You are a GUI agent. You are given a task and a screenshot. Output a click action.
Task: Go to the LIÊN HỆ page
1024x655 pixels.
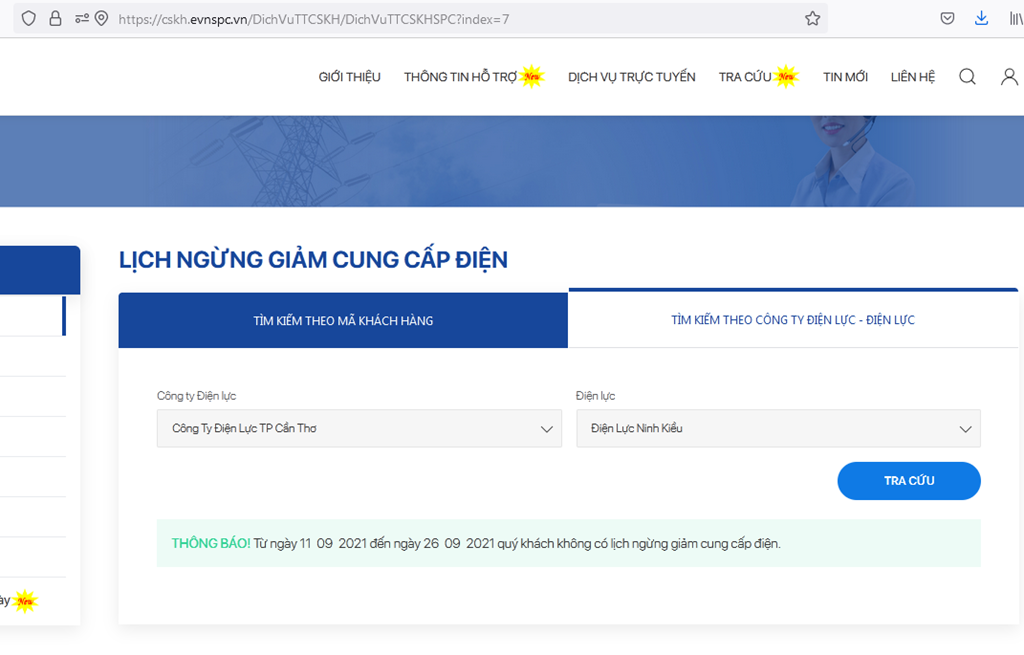coord(912,77)
